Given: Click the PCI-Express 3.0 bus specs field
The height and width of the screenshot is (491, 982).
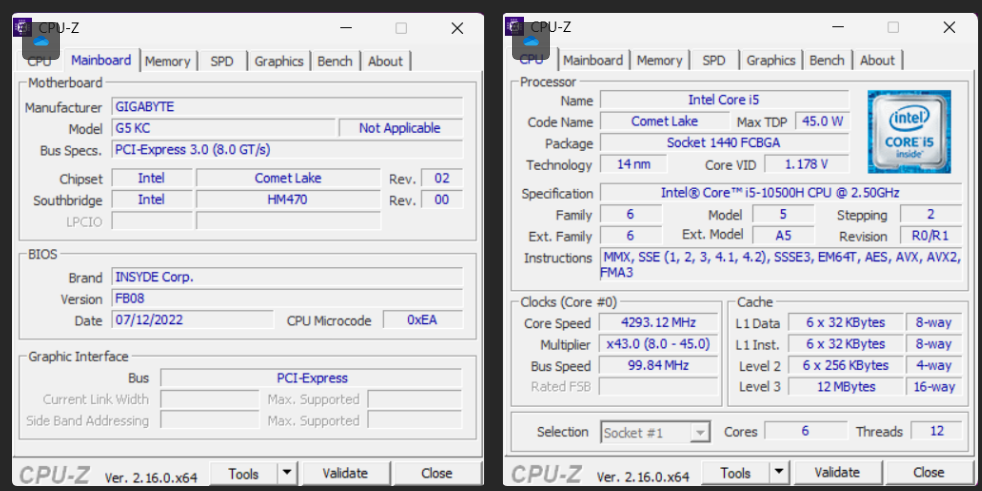Looking at the screenshot, I should pos(287,150).
